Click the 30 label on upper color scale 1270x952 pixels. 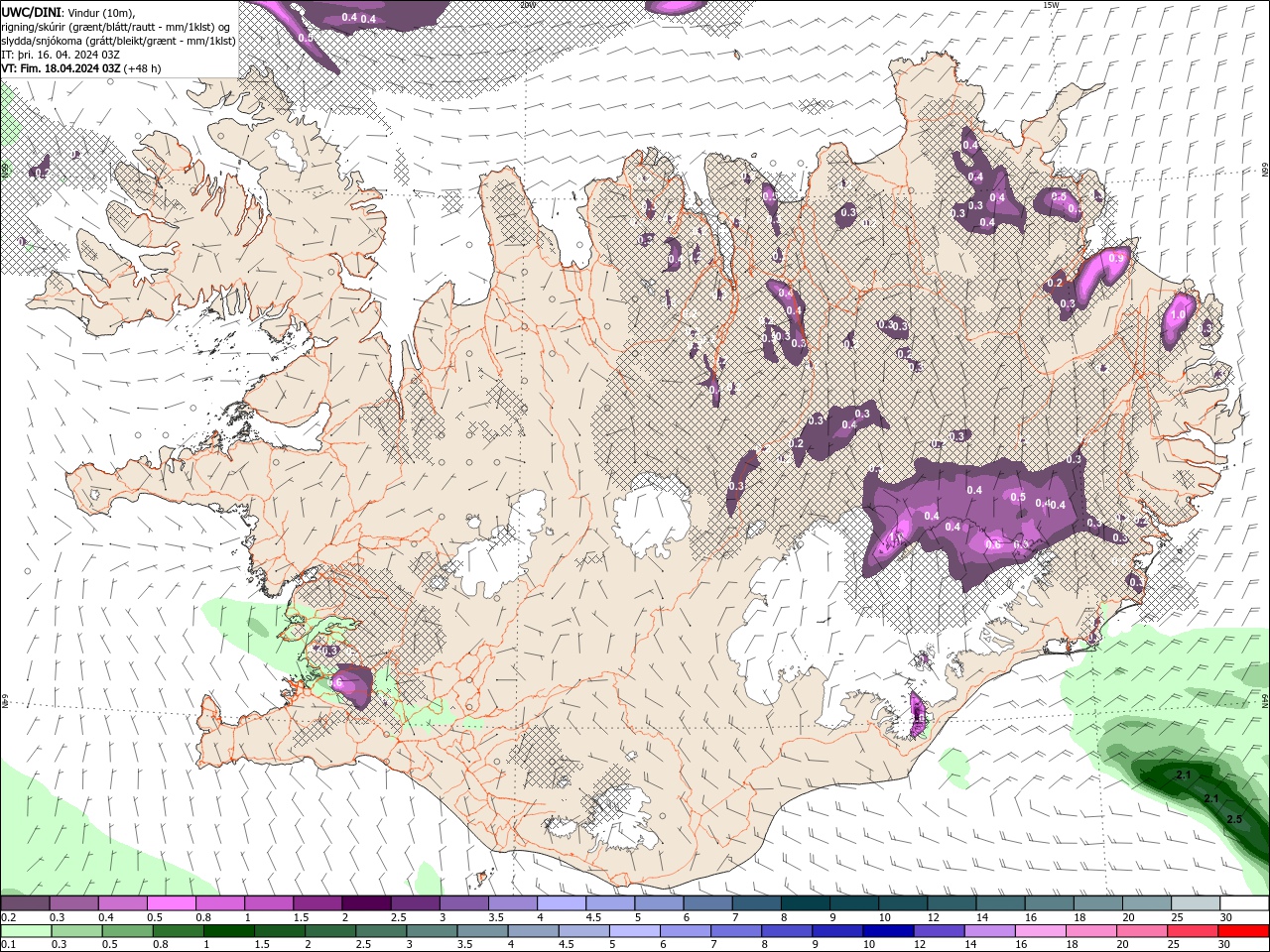(1226, 916)
